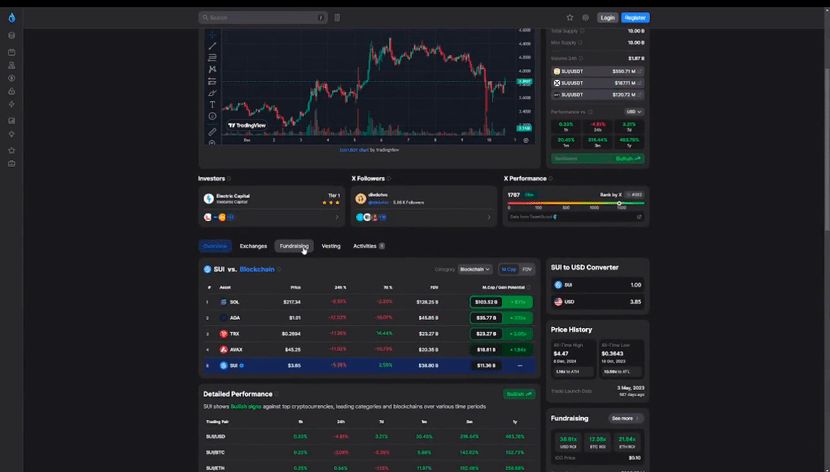Select the text T tool in the chart

212,105
